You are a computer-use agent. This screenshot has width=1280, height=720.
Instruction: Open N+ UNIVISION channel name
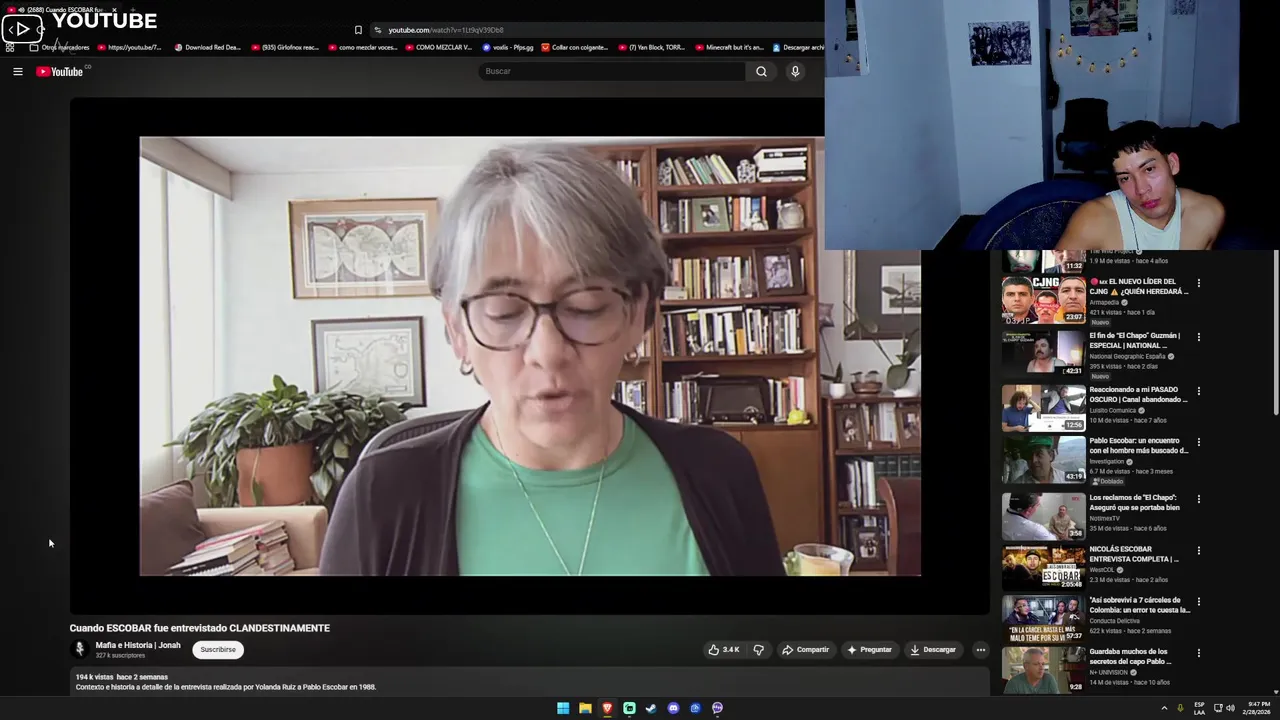[x=1109, y=672]
